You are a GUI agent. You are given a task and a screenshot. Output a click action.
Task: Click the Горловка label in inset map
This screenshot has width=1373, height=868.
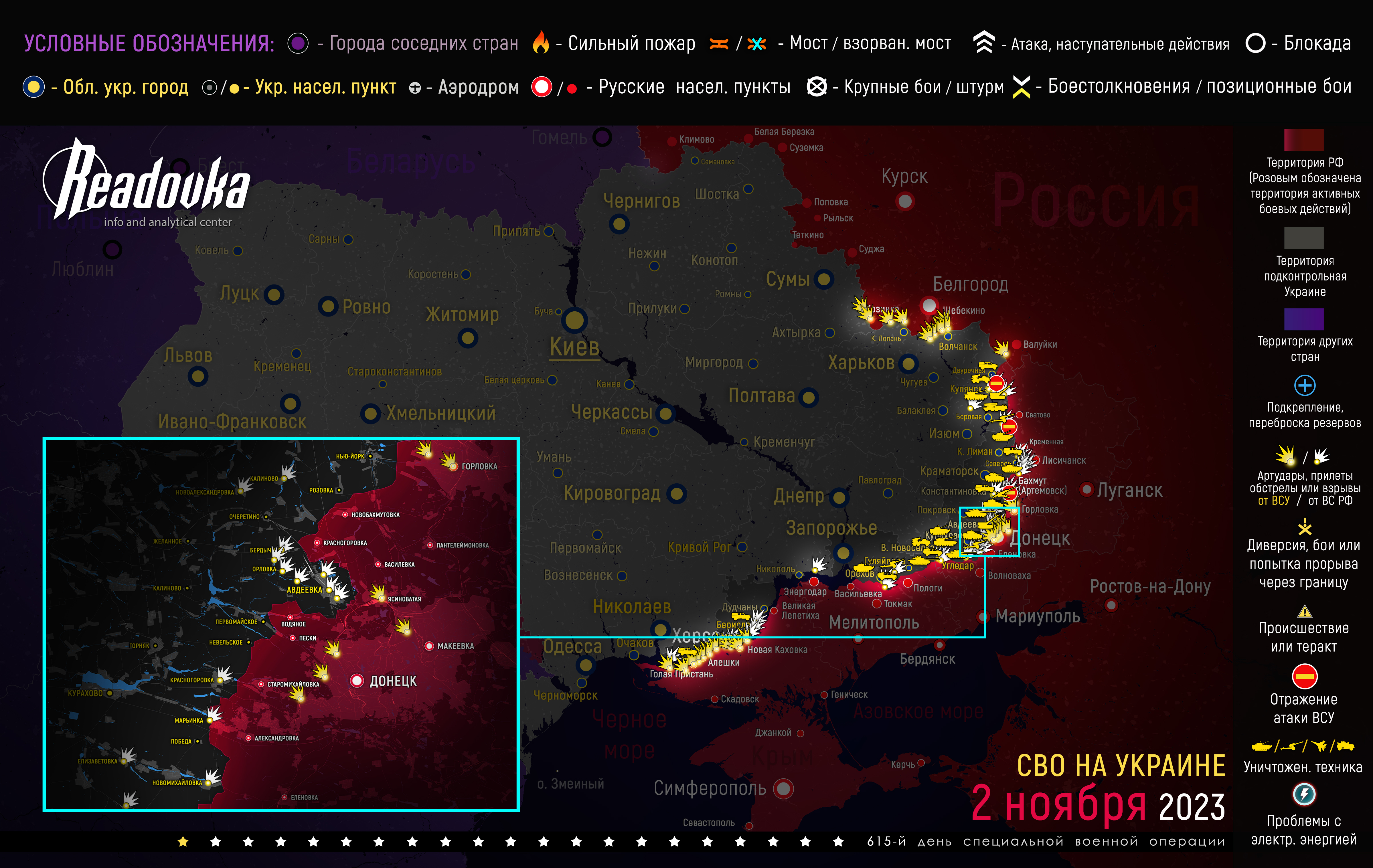click(x=479, y=466)
